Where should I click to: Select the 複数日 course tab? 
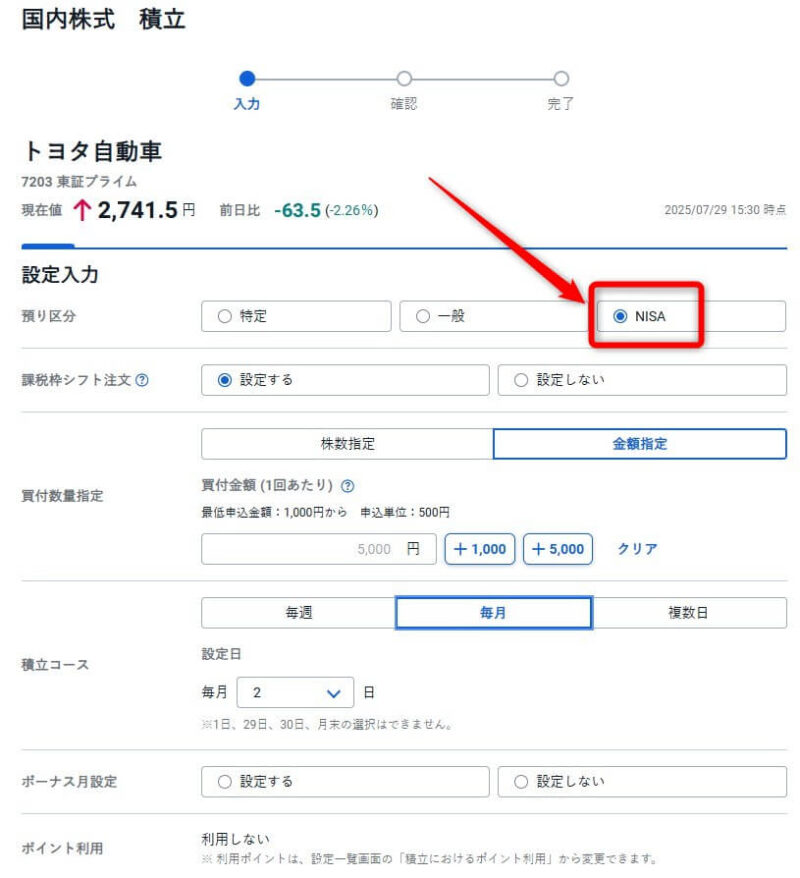pyautogui.click(x=689, y=613)
